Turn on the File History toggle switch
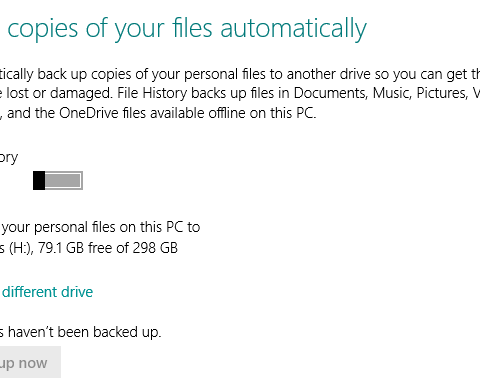Image resolution: width=480 pixels, height=388 pixels. (58, 180)
